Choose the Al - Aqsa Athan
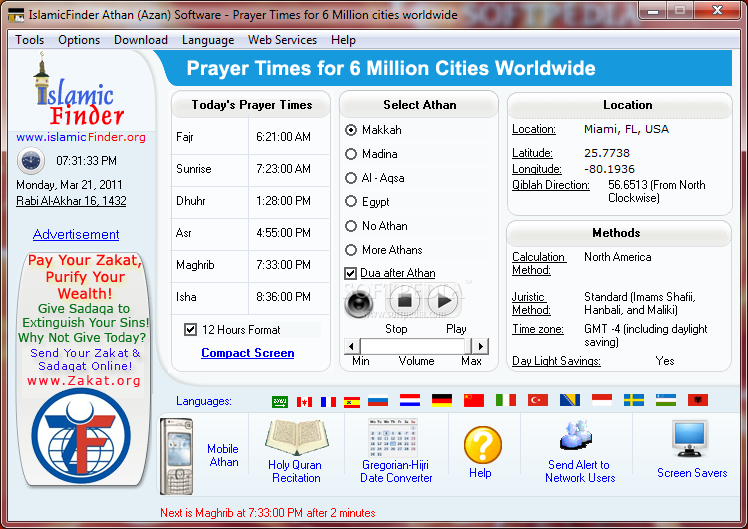 [351, 178]
